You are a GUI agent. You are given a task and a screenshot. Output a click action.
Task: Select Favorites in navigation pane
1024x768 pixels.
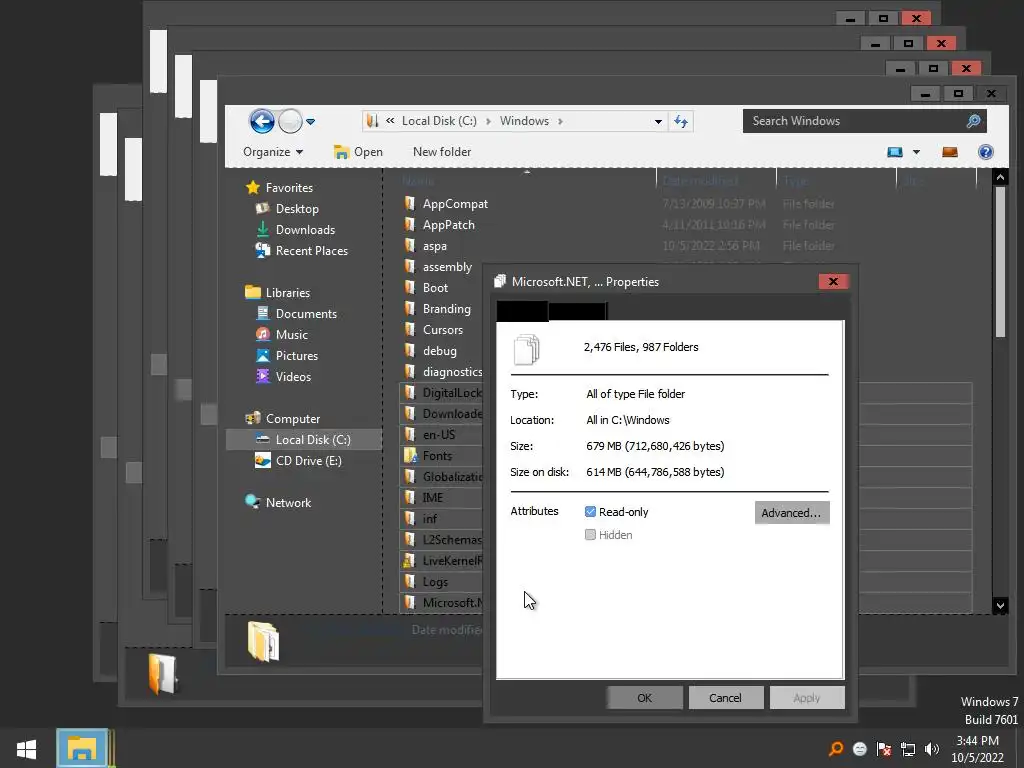[280, 188]
